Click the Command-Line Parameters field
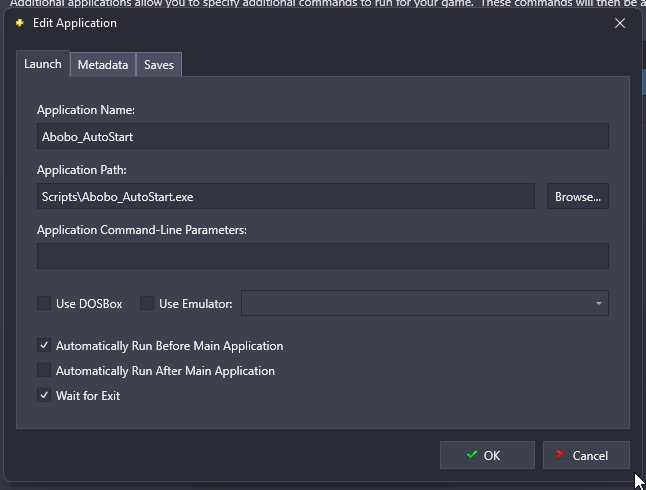Viewport: 646px width, 490px height. point(322,256)
